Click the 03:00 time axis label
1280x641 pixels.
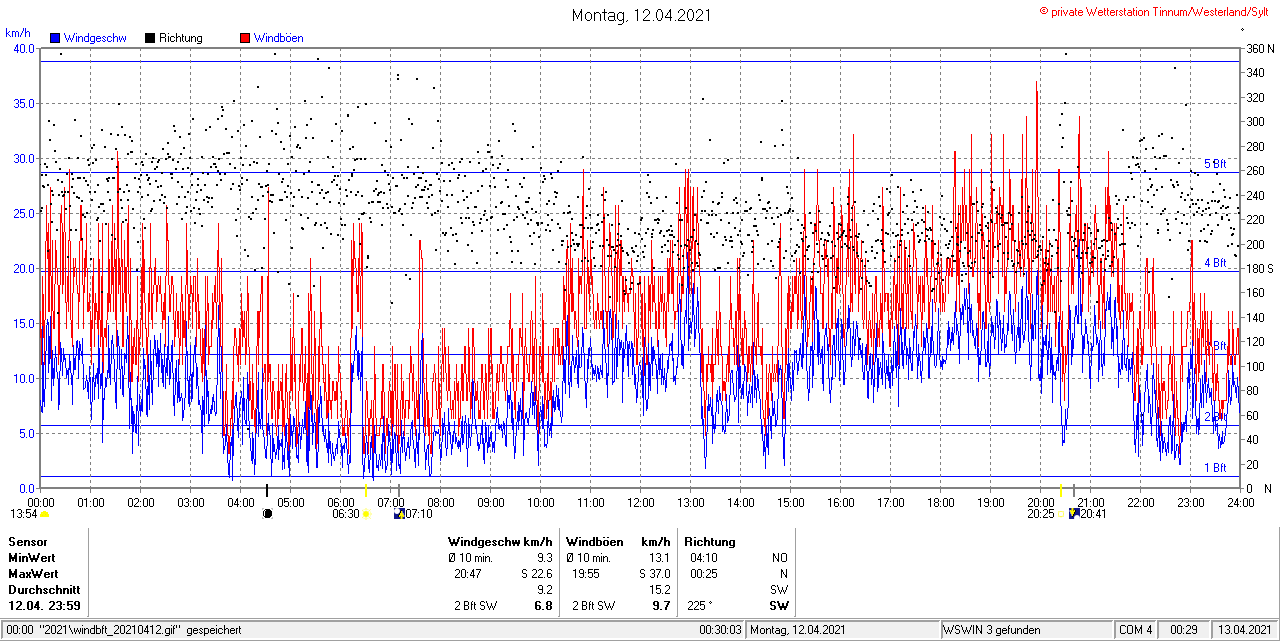coord(191,502)
